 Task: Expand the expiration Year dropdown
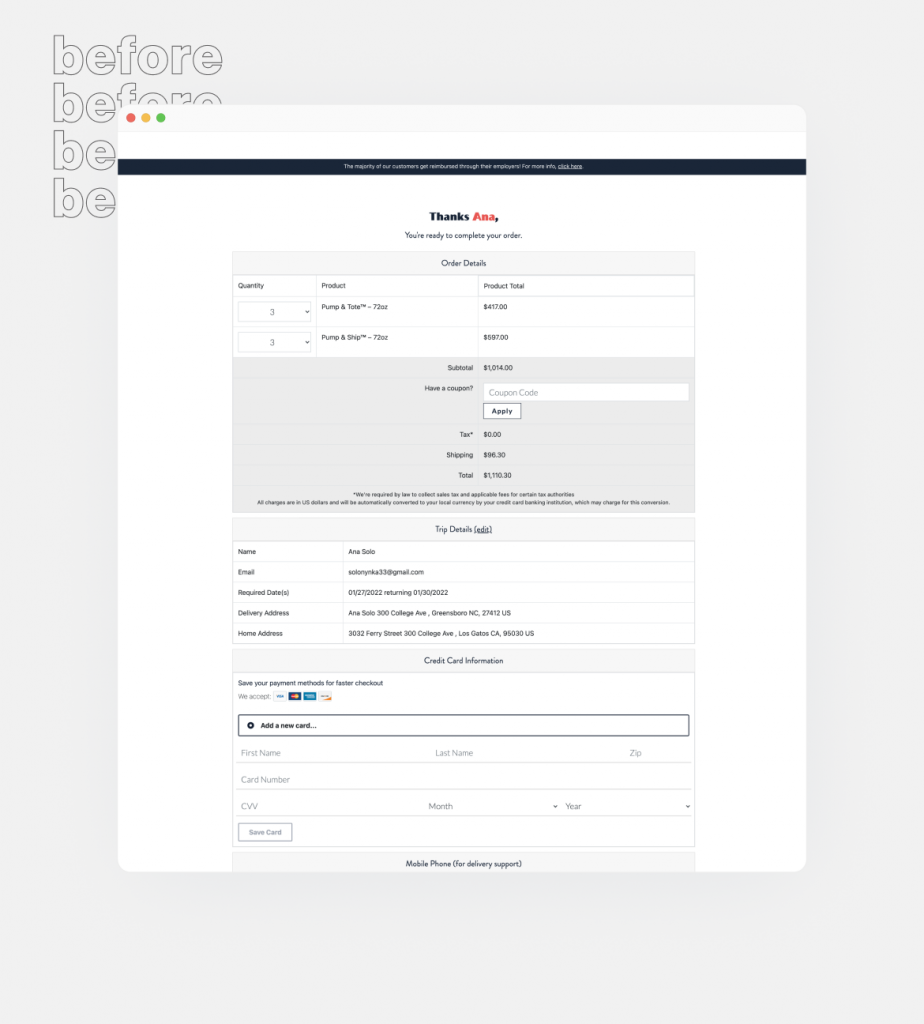tap(627, 806)
